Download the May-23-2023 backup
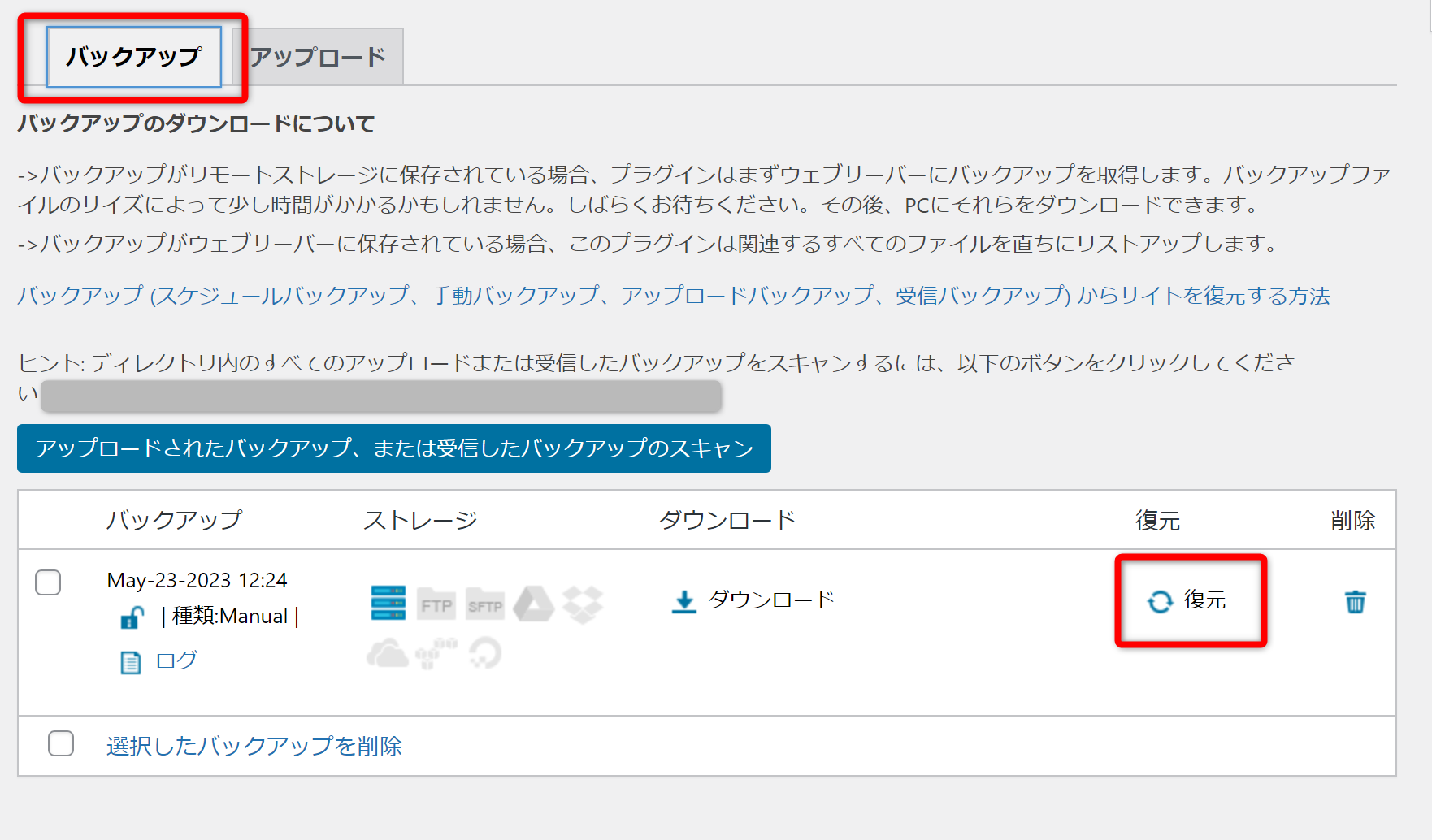Image resolution: width=1432 pixels, height=840 pixels. (753, 600)
